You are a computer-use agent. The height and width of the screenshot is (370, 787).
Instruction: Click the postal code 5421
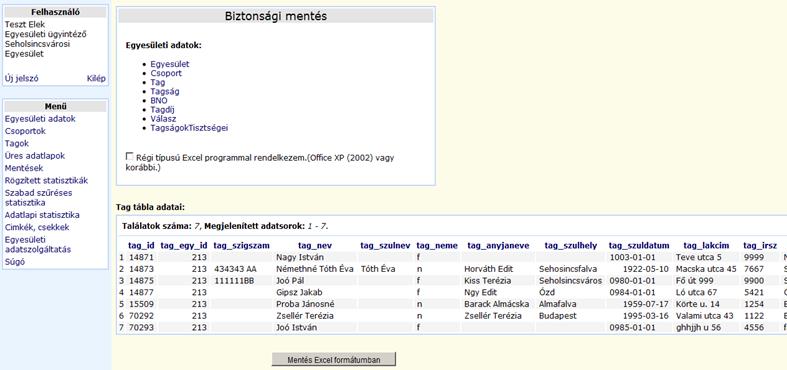[754, 292]
